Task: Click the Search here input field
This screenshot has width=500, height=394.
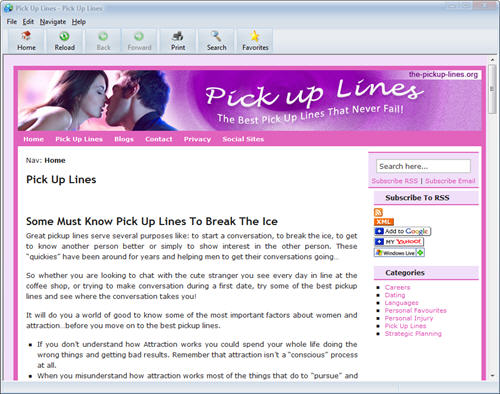Action: coord(423,166)
